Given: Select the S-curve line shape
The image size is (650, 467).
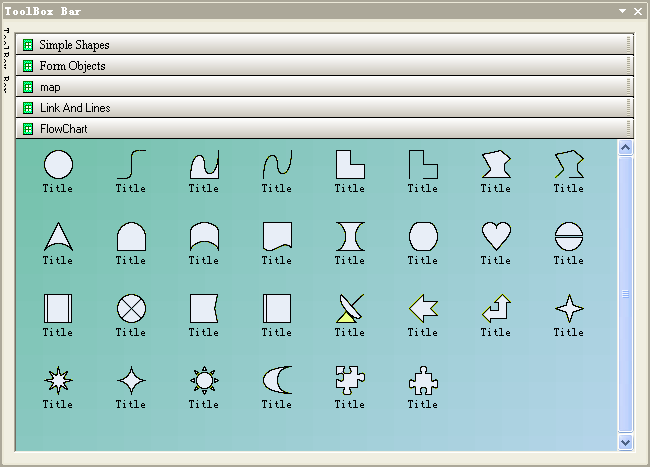Looking at the screenshot, I should (x=131, y=165).
